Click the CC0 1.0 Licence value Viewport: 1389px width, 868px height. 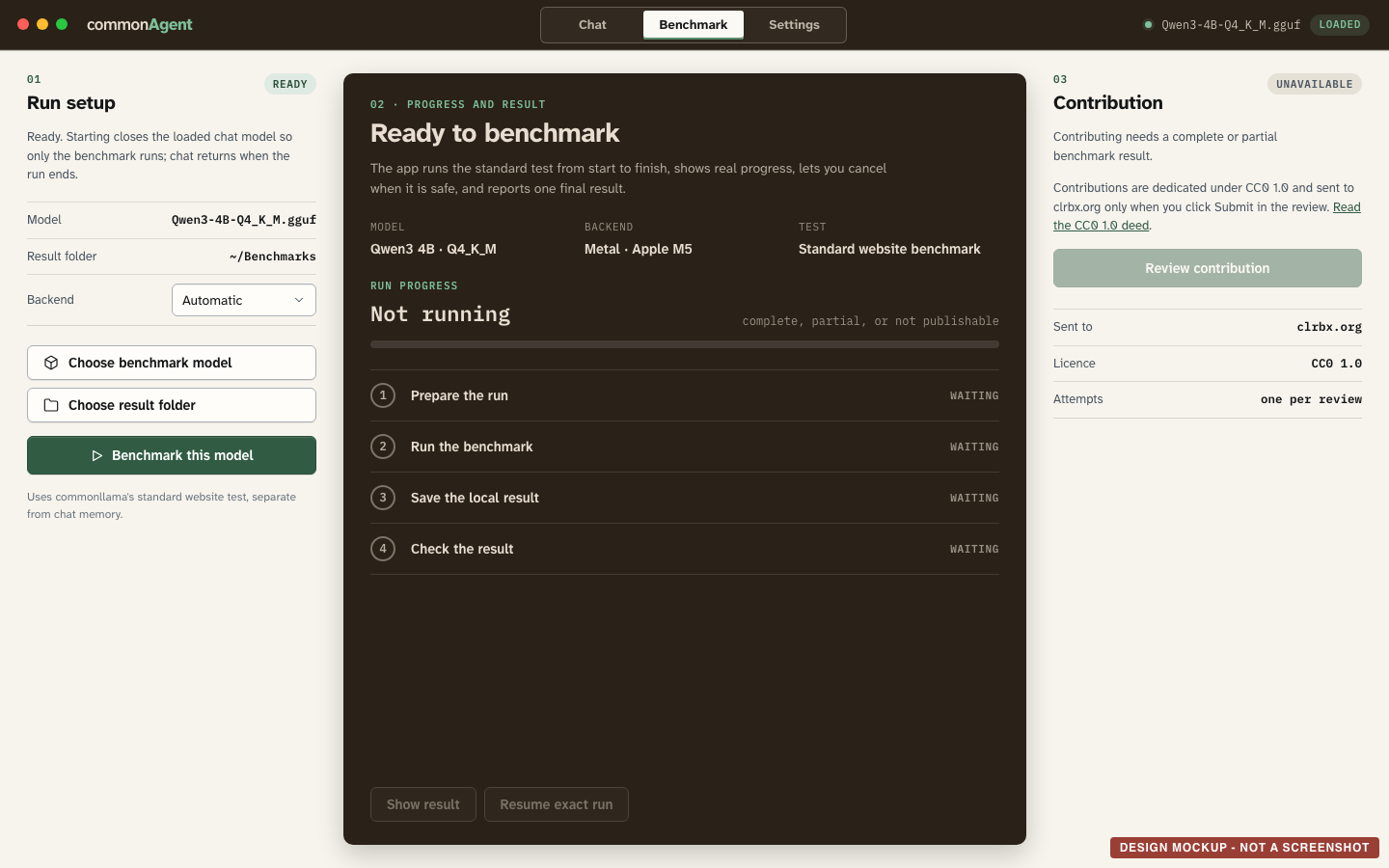(x=1337, y=364)
